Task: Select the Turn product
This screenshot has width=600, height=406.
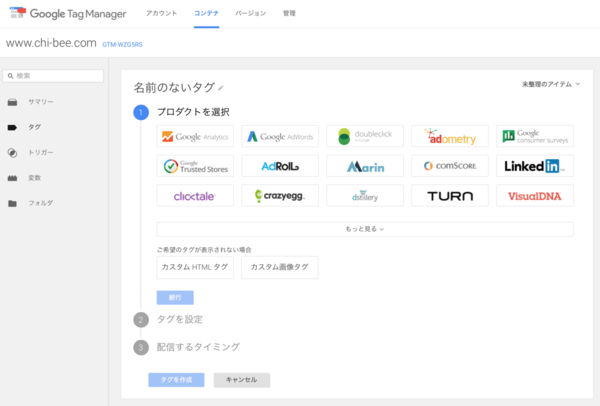Action: (x=450, y=196)
